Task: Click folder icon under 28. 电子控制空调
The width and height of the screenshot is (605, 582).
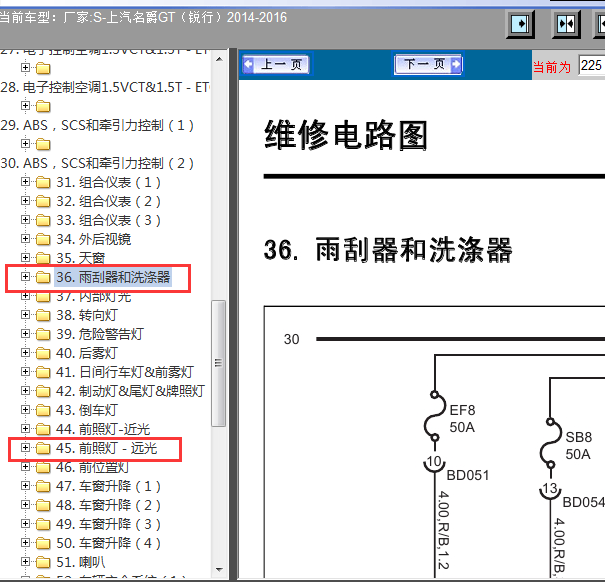Action: pos(43,106)
